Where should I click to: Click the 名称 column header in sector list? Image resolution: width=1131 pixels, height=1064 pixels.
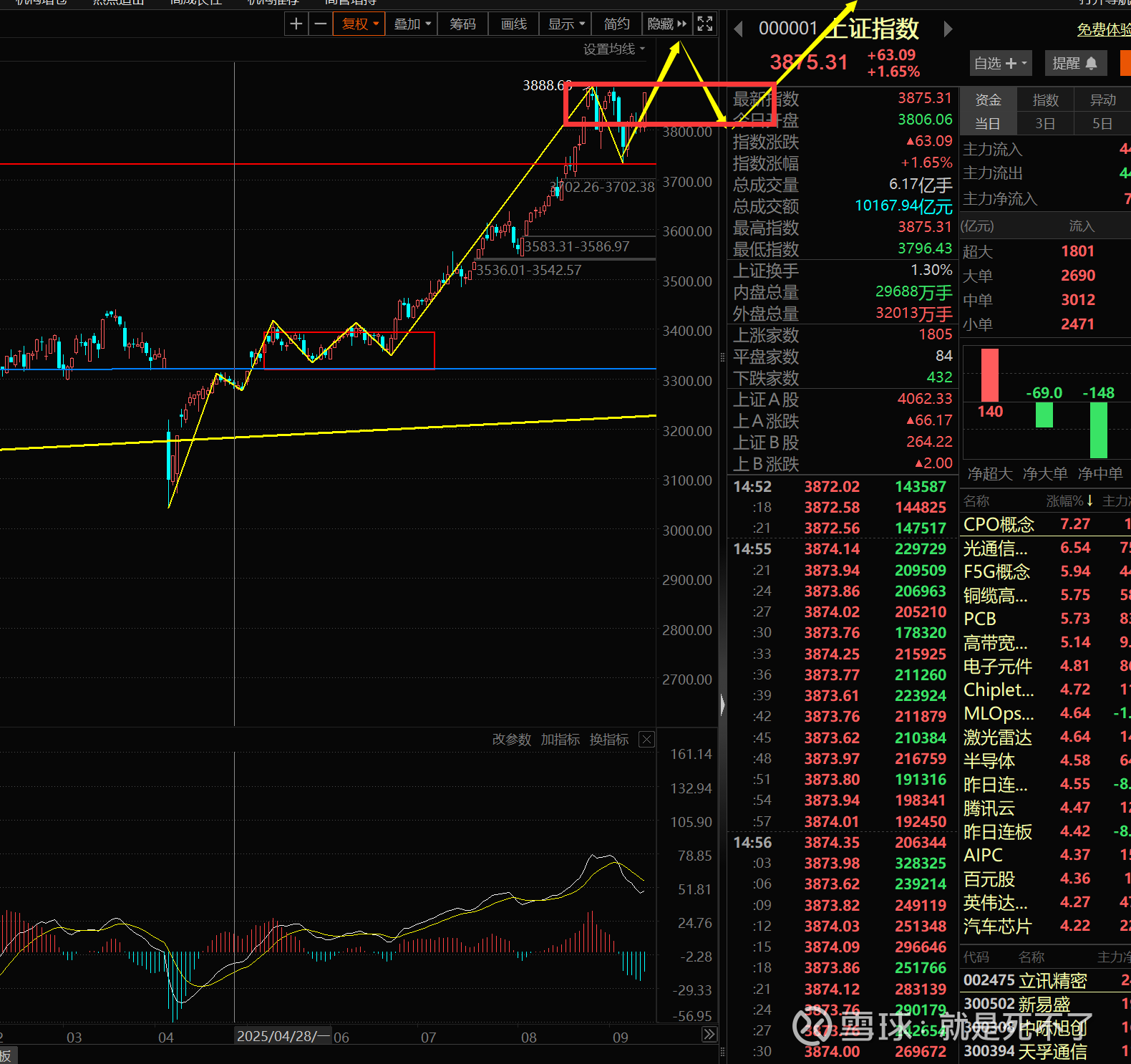point(976,500)
